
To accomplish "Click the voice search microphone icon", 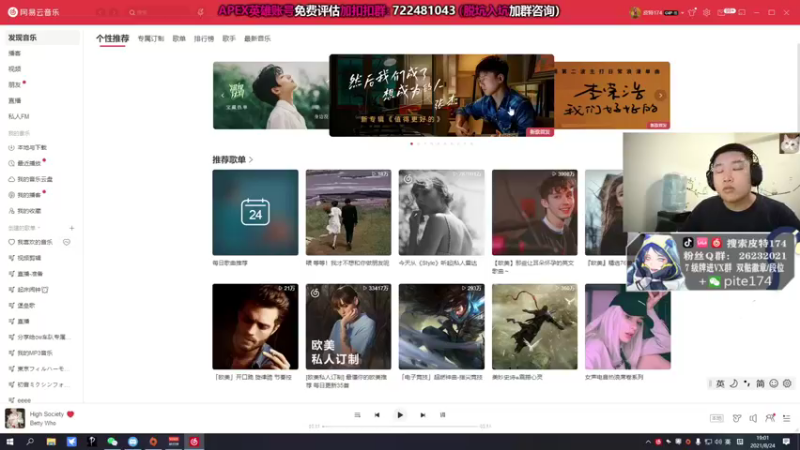I will [x=200, y=12].
